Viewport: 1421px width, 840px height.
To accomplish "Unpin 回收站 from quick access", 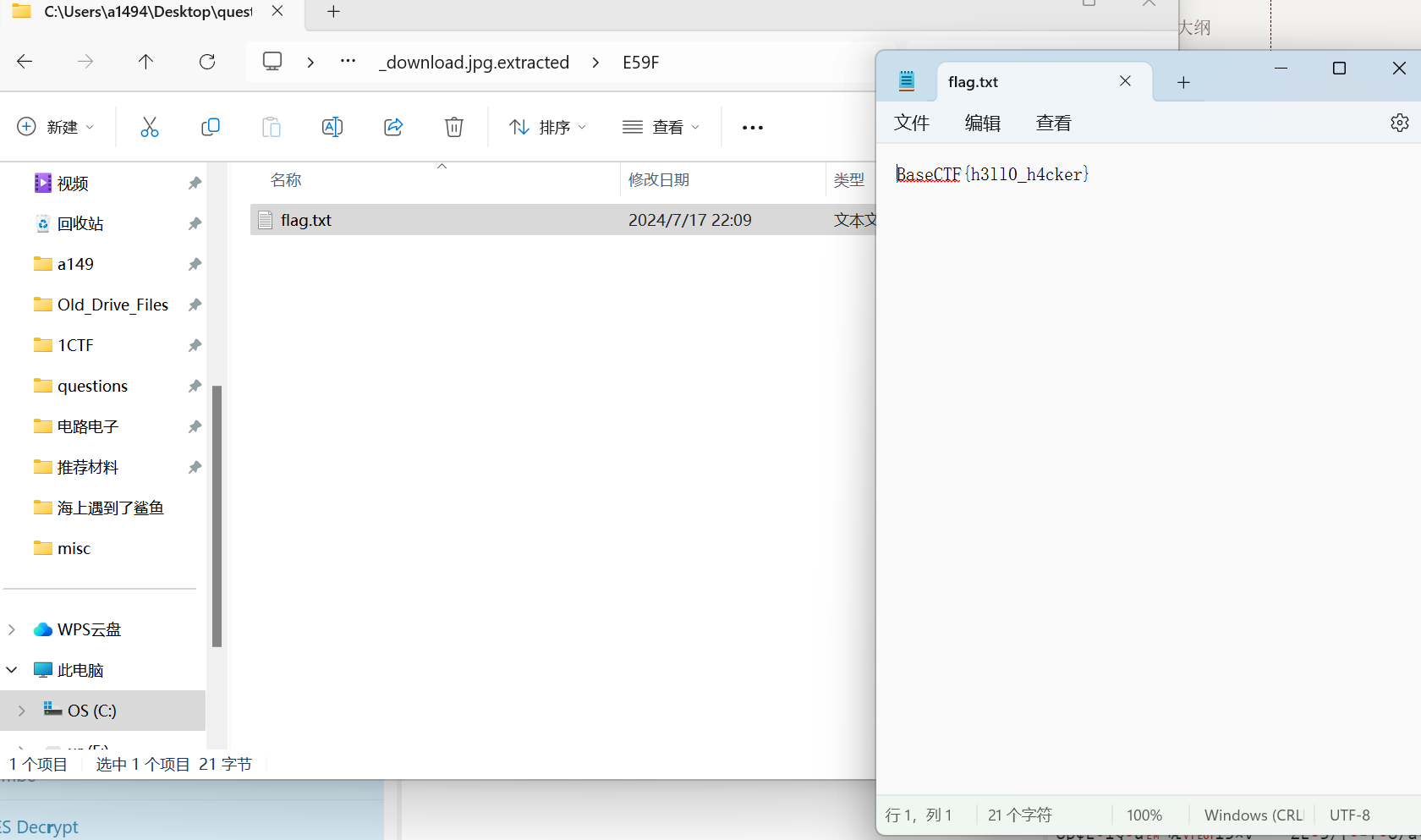I will click(x=195, y=224).
